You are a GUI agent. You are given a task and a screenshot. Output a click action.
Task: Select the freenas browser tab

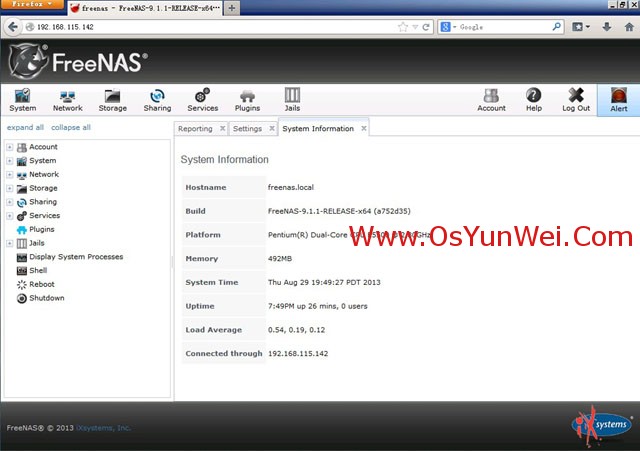(145, 8)
